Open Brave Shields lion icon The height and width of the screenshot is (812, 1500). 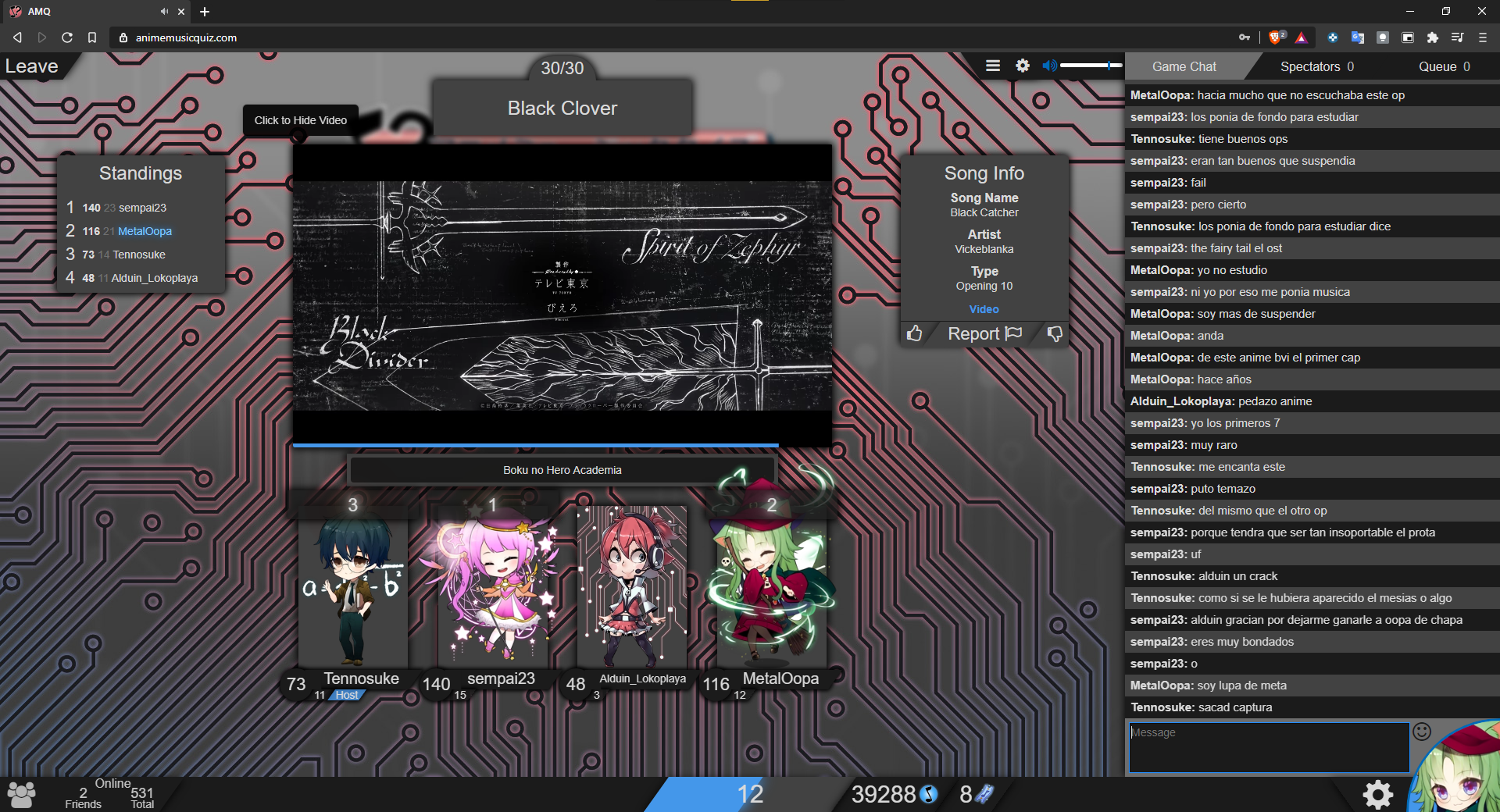(1276, 37)
